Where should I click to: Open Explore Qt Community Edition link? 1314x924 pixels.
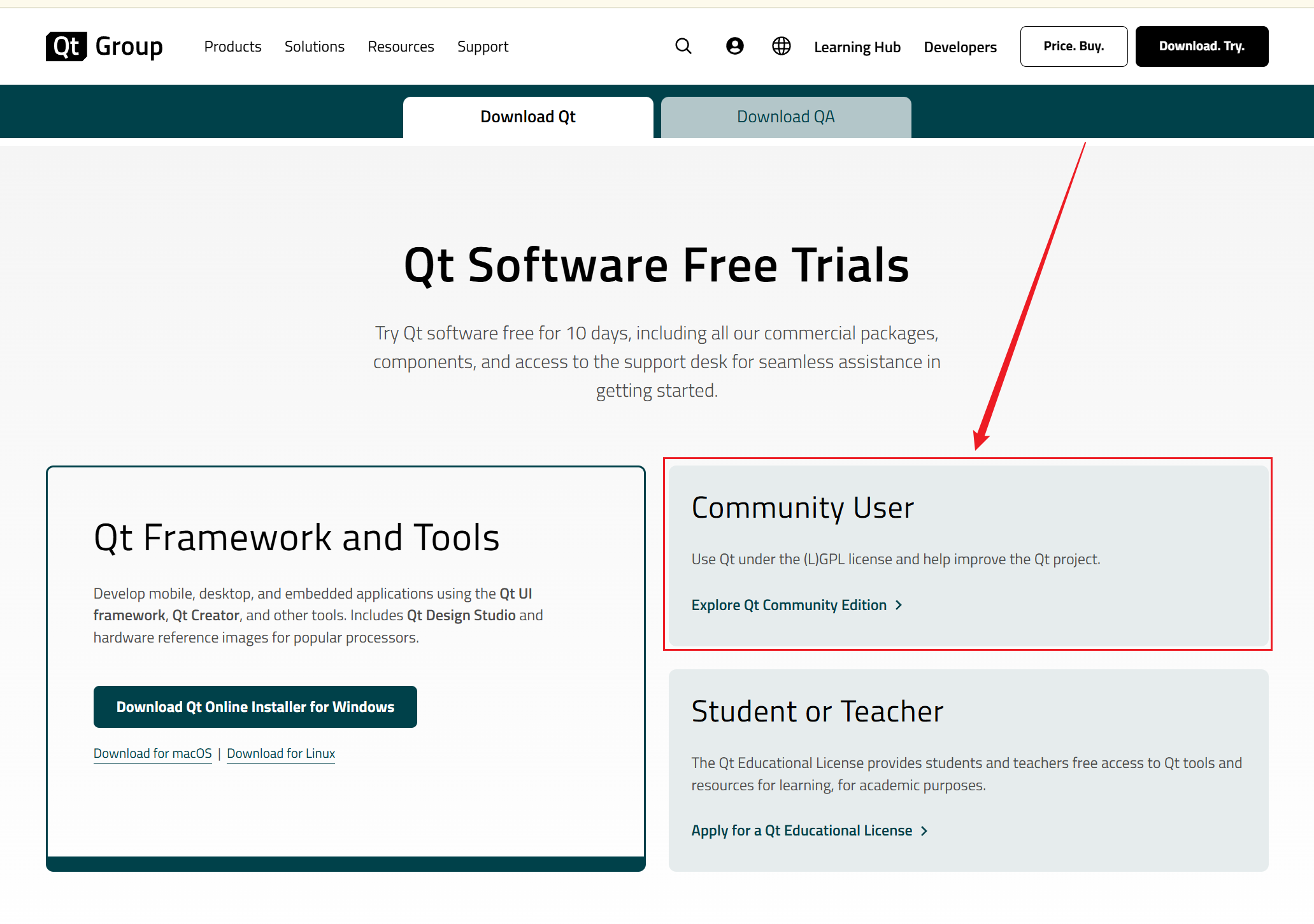[x=789, y=605]
